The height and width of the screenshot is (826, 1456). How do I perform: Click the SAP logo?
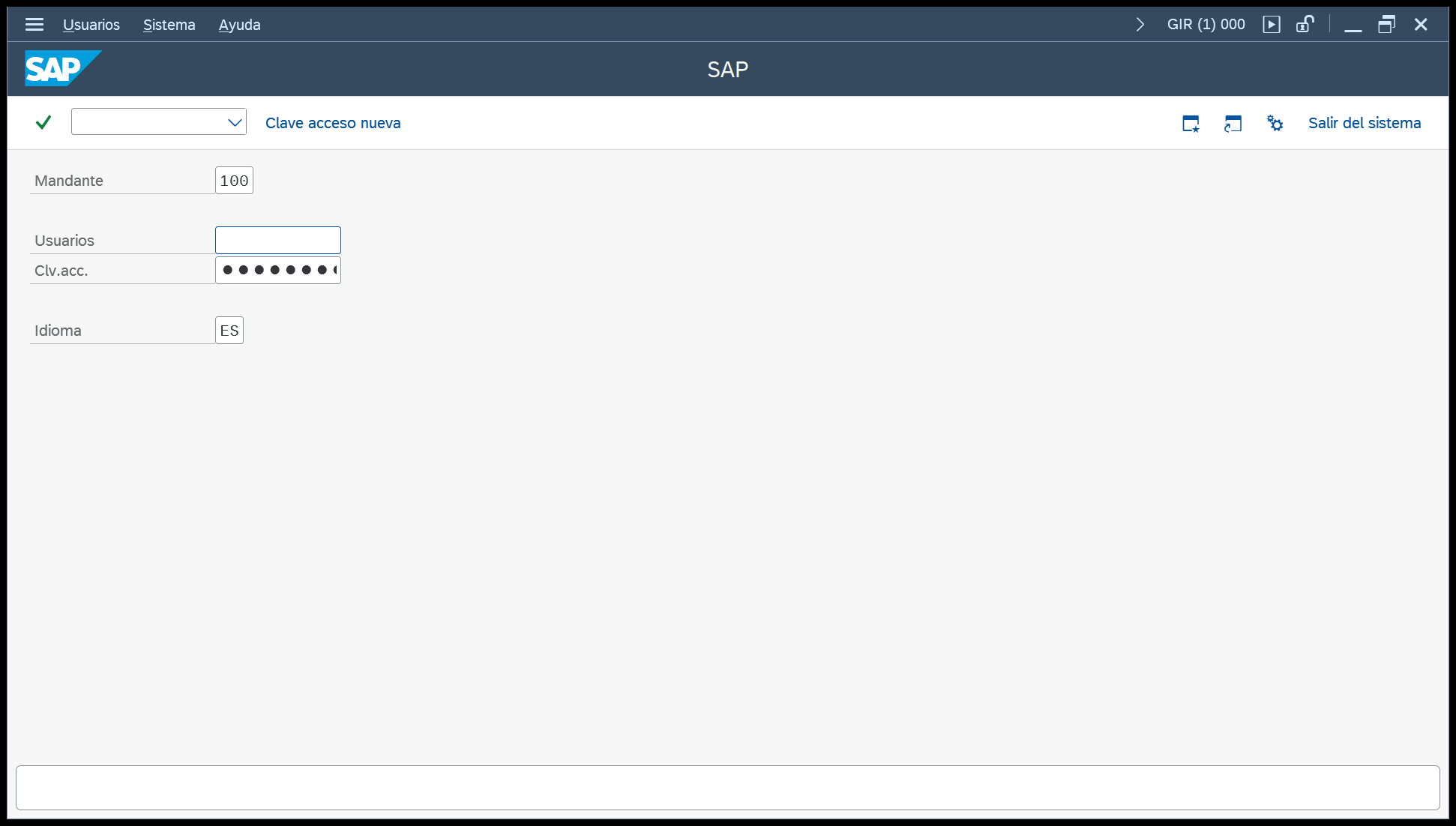(63, 68)
